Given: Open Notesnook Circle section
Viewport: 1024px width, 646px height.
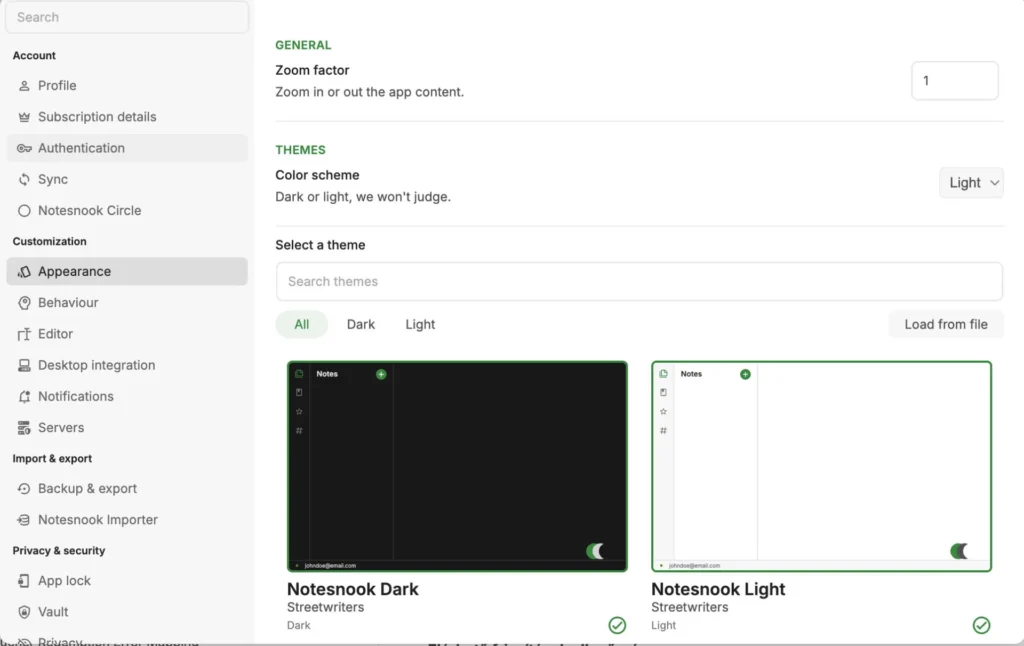Looking at the screenshot, I should (127, 211).
